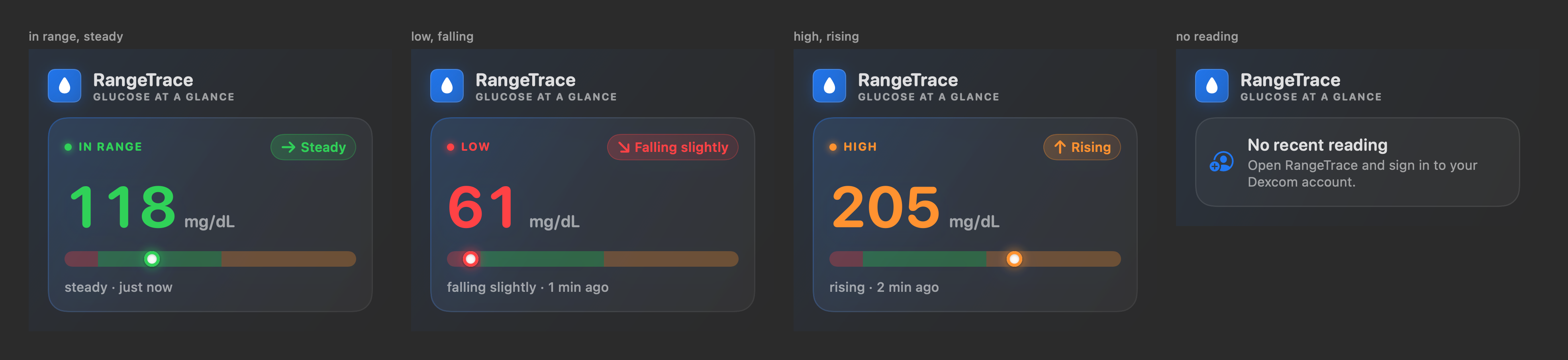Click the orange status dot beside HIGH

[x=833, y=147]
